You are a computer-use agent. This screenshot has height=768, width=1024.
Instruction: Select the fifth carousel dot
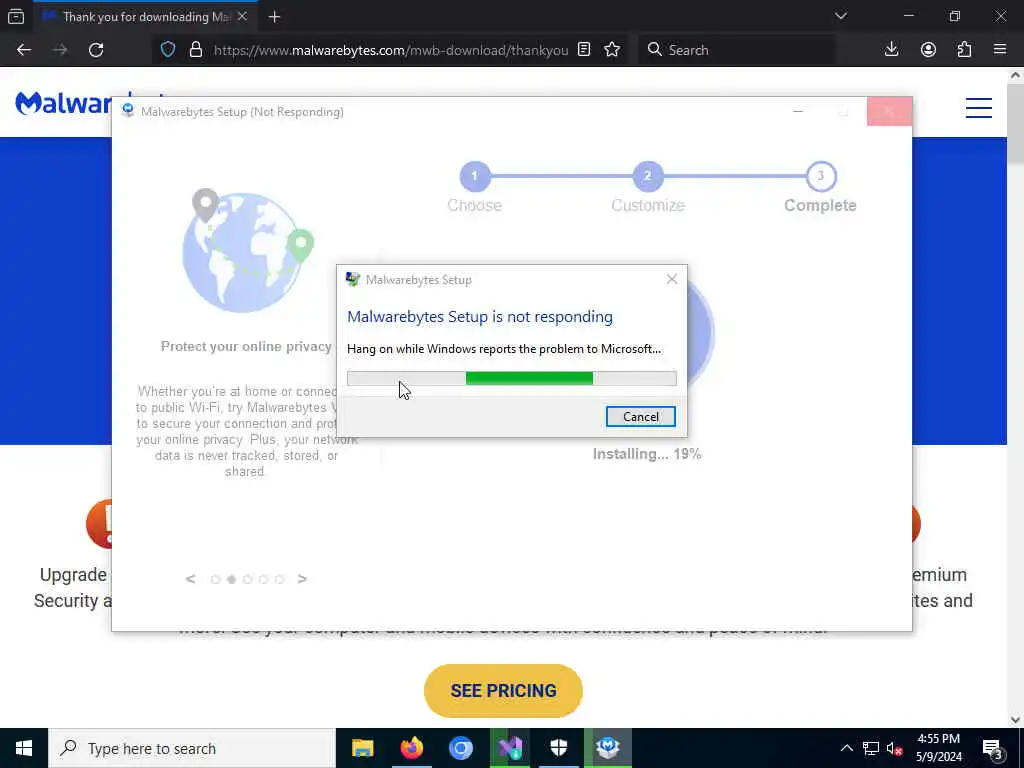click(x=279, y=579)
